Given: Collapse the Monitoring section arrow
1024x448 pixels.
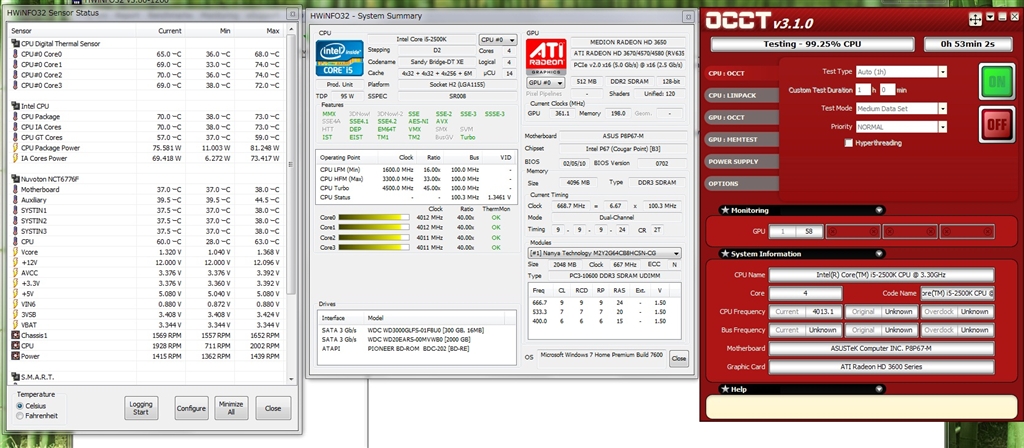Looking at the screenshot, I should point(879,210).
